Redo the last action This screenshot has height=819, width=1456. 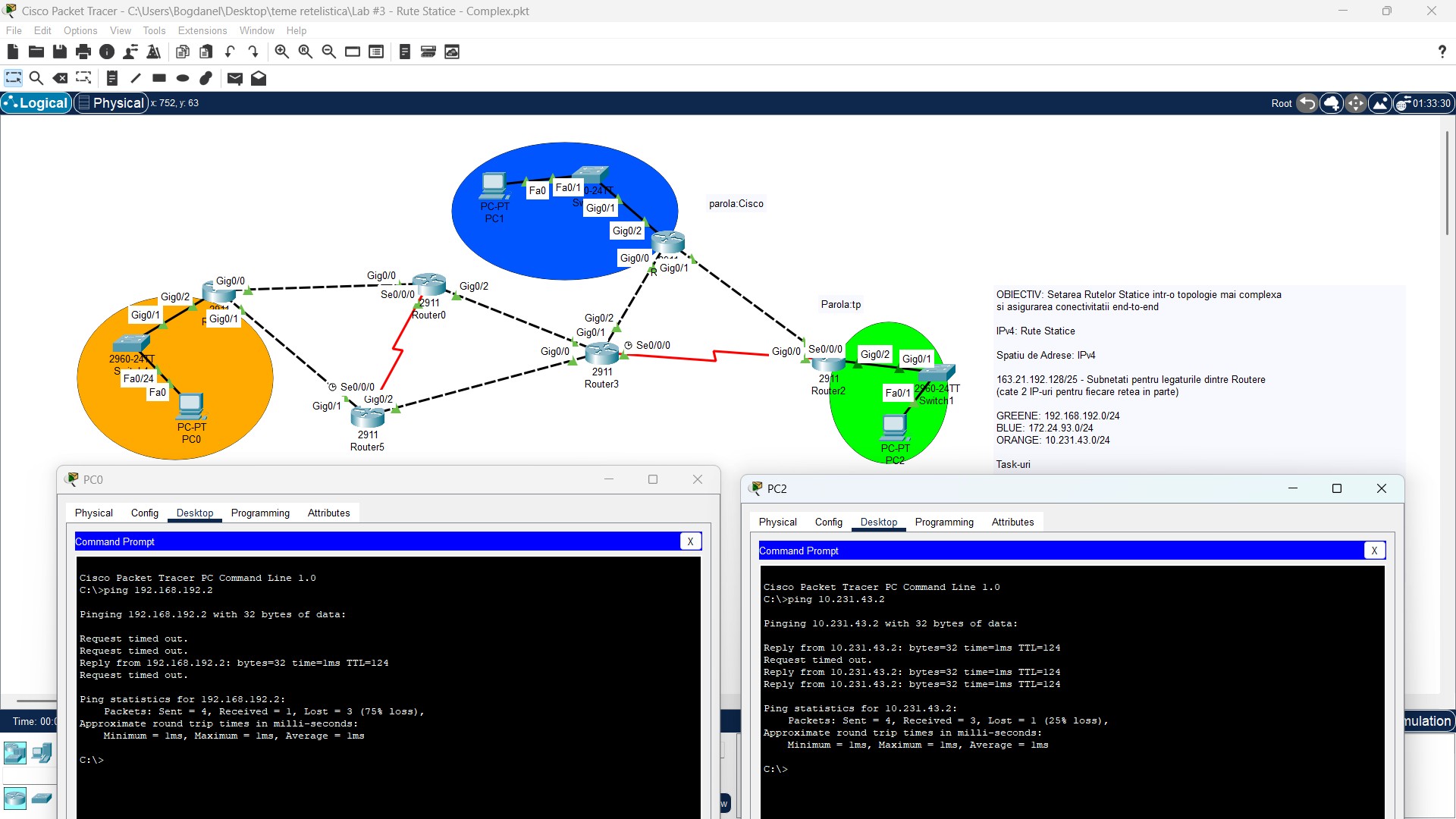pyautogui.click(x=253, y=52)
